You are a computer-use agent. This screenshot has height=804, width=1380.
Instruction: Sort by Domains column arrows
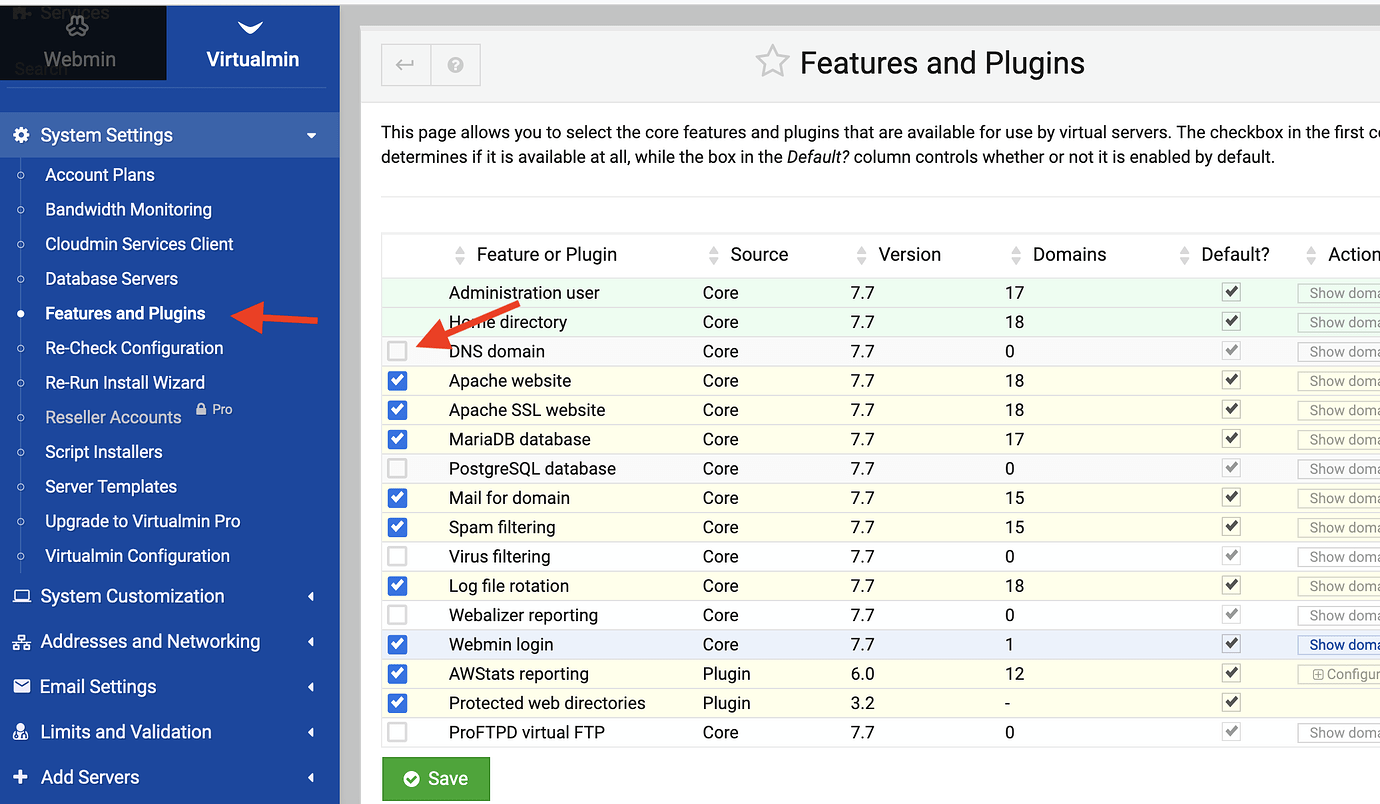tap(1016, 255)
